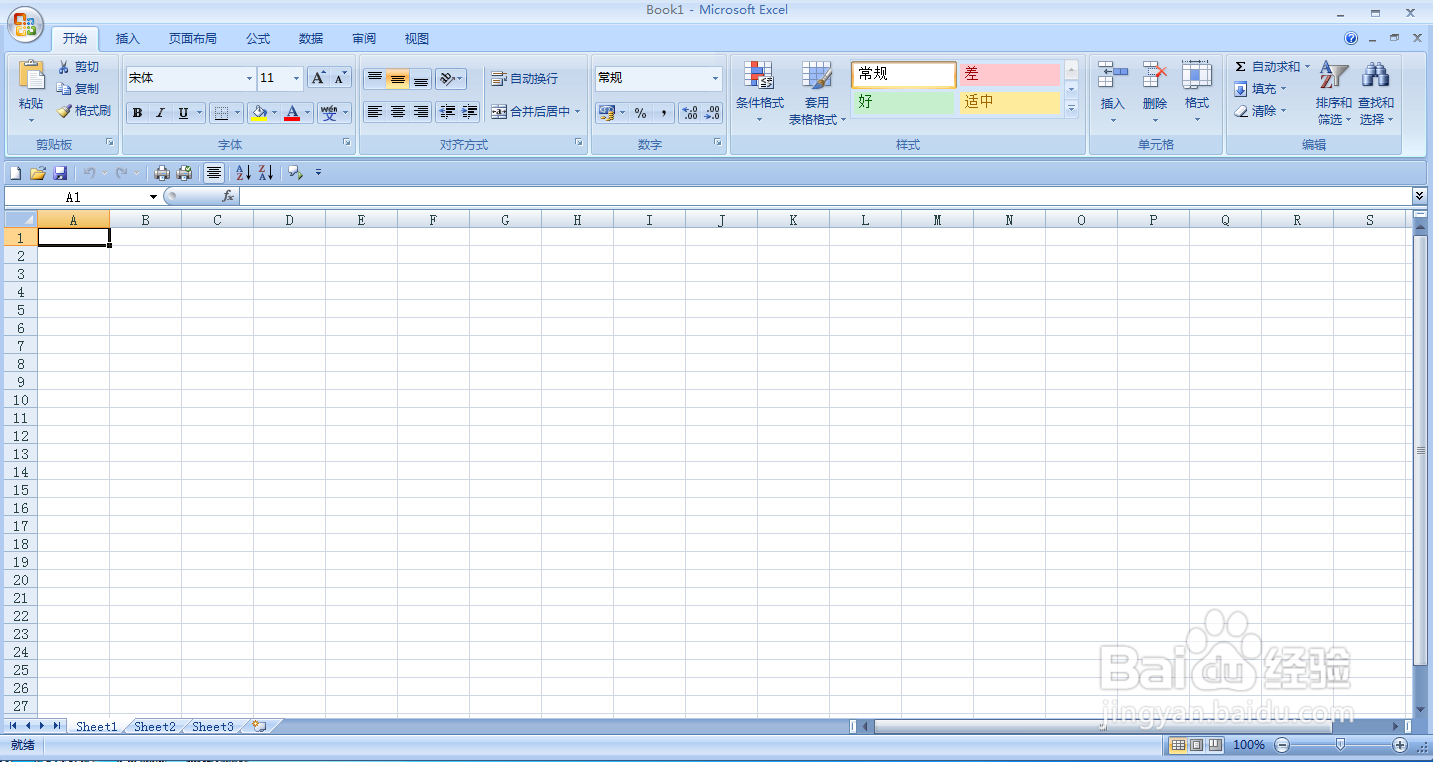Sort ascending with A-Z arrow icon
The width and height of the screenshot is (1433, 762).
coord(243,173)
